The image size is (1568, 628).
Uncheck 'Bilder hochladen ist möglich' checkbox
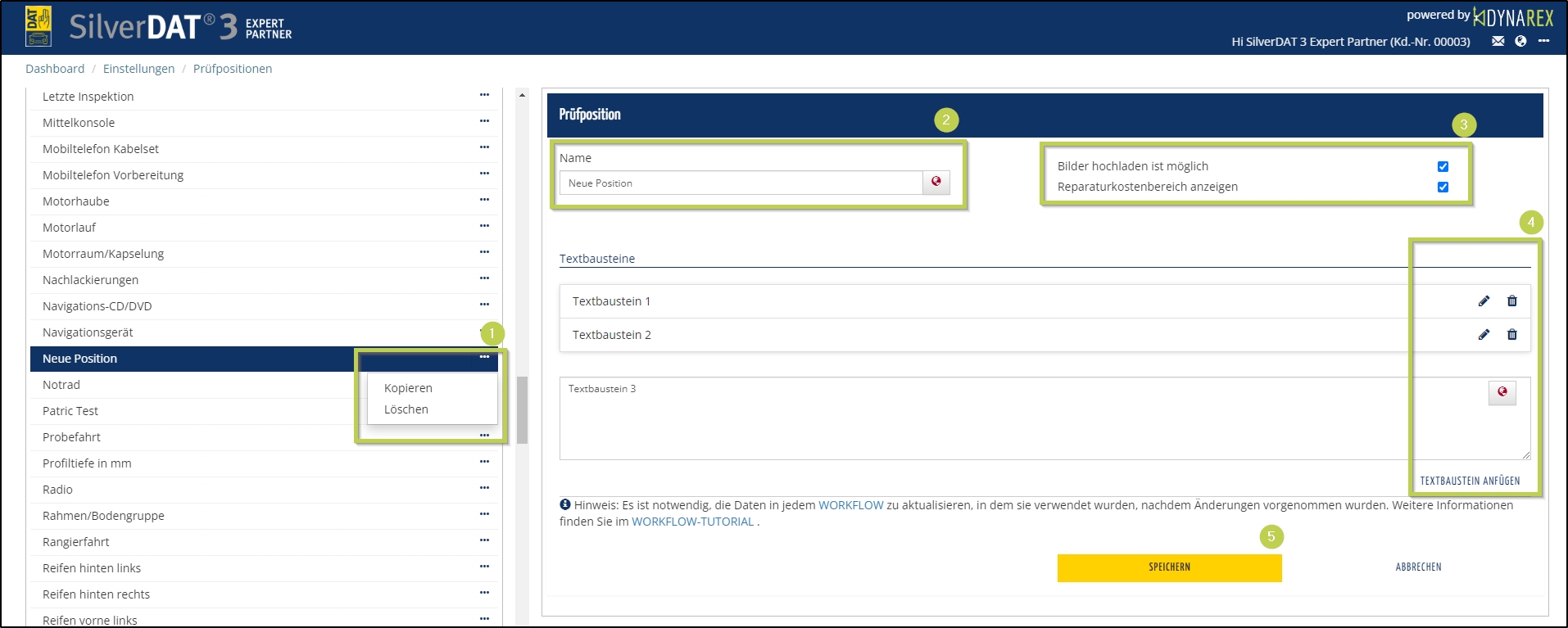1443,167
